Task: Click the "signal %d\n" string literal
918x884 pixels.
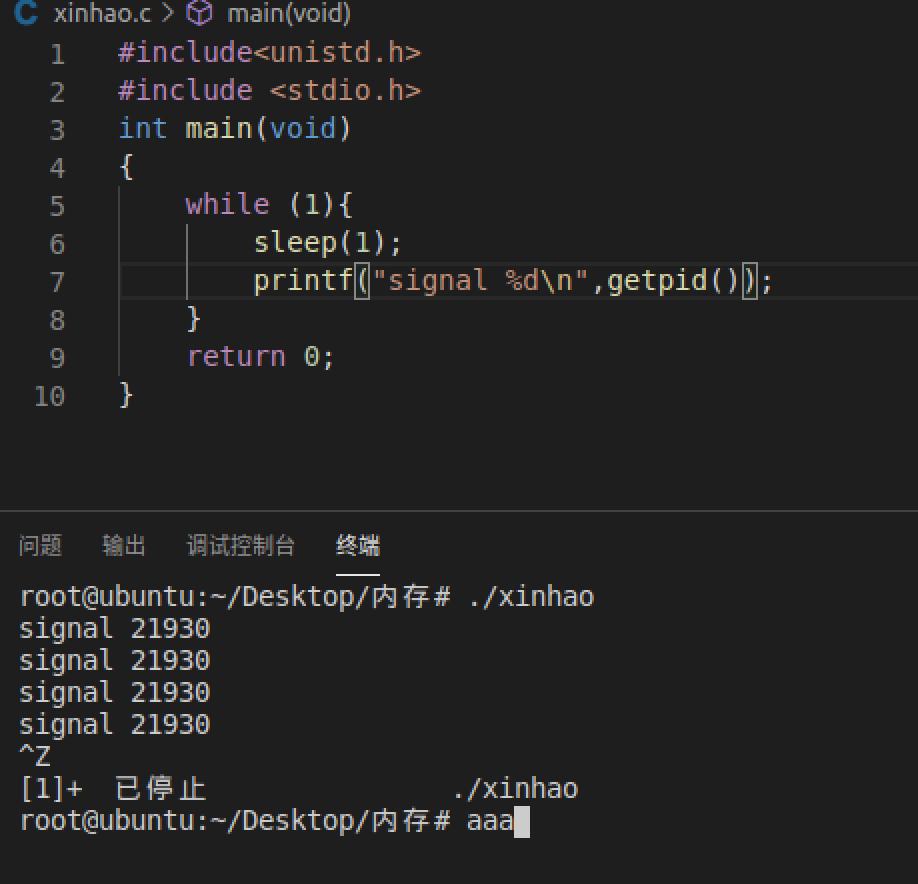Action: [480, 281]
